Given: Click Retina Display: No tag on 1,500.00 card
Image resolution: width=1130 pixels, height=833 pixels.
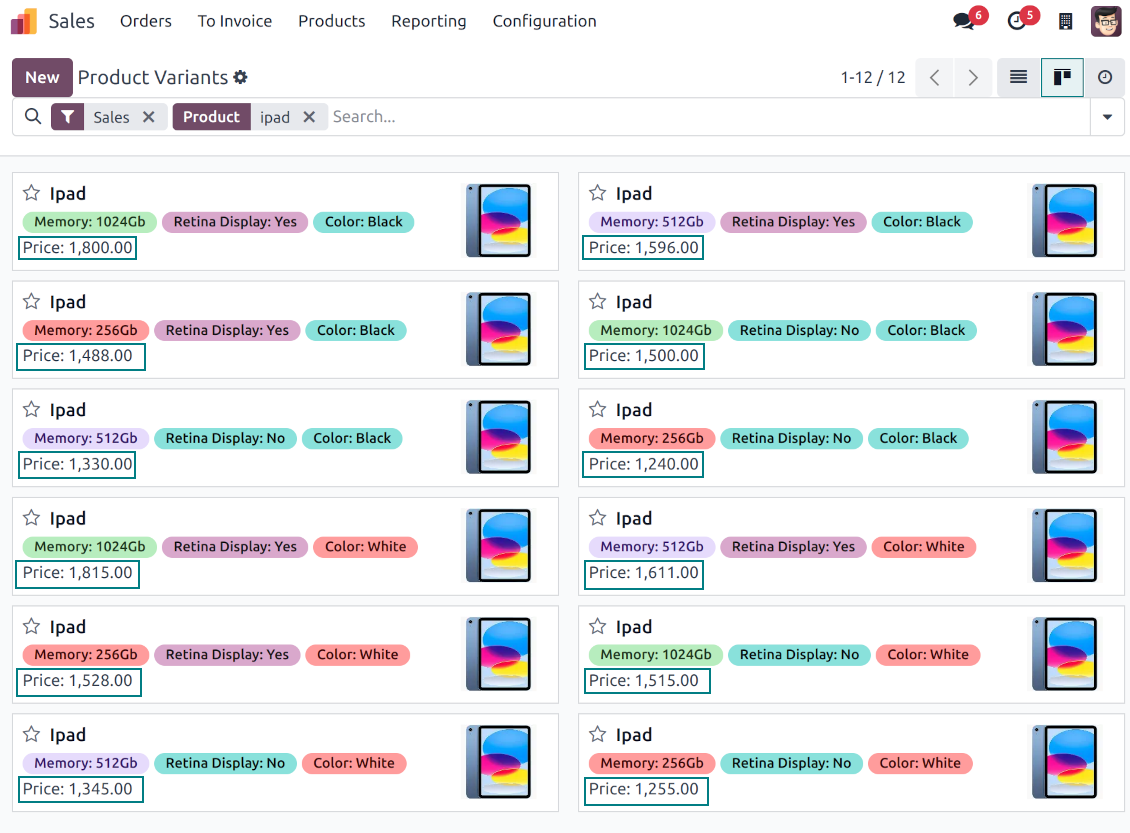Looking at the screenshot, I should pos(799,330).
